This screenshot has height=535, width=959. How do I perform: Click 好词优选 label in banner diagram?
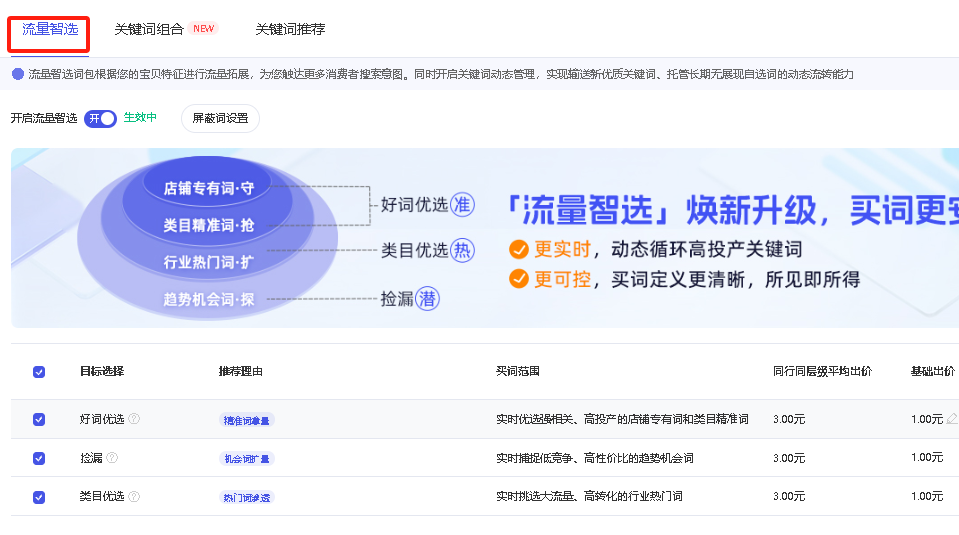[x=415, y=204]
